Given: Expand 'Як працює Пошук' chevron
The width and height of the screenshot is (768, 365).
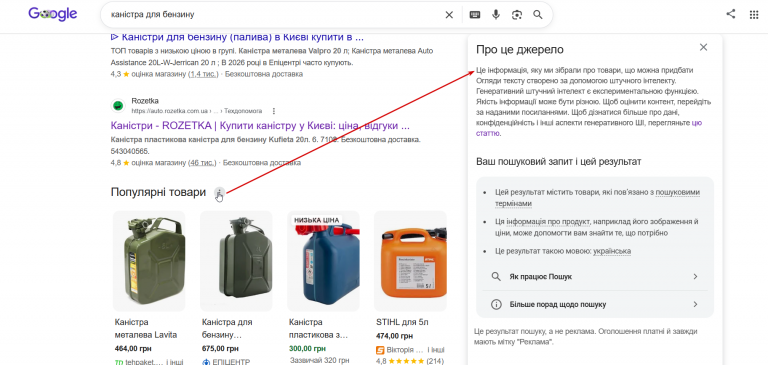Looking at the screenshot, I should [x=695, y=277].
